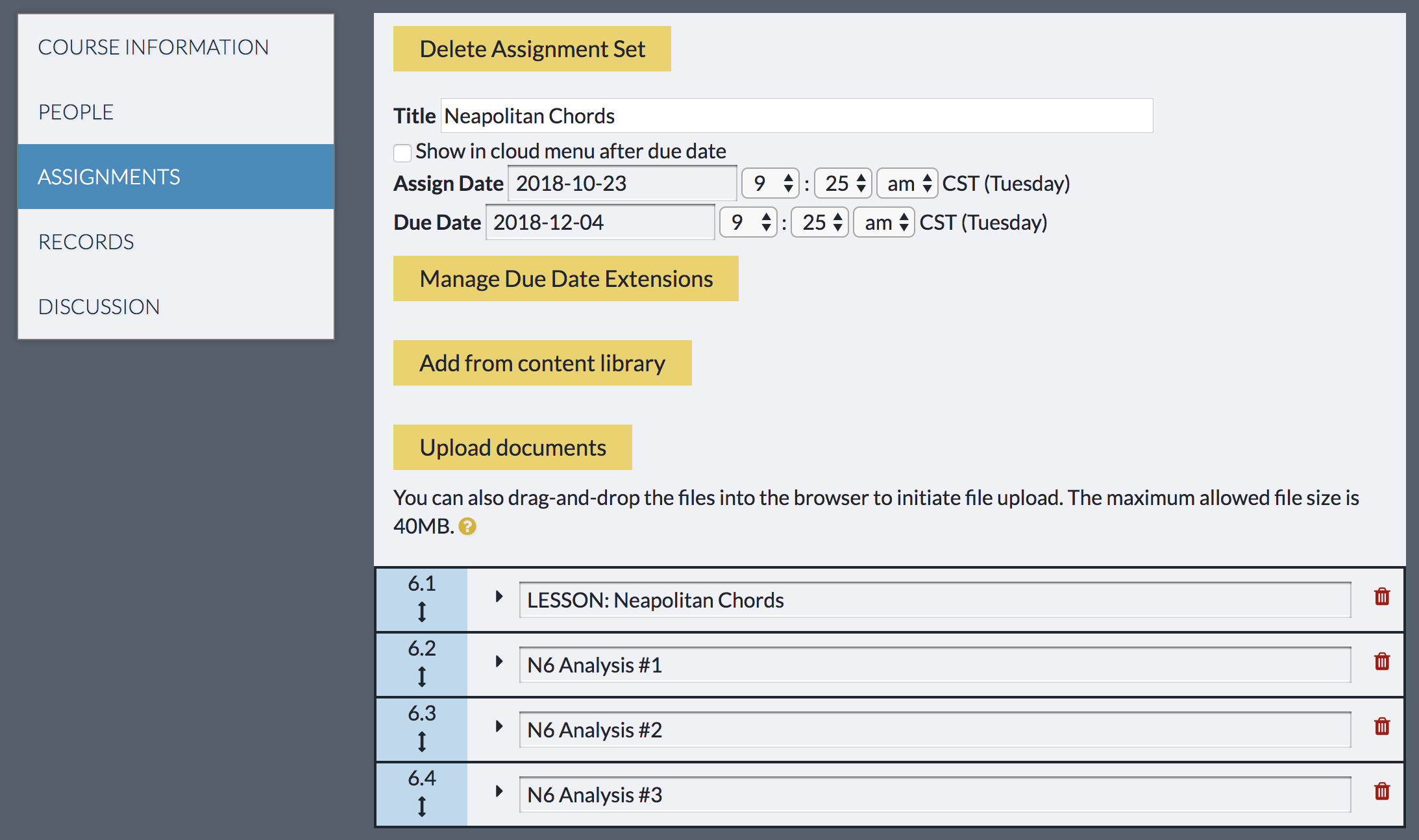Image resolution: width=1419 pixels, height=840 pixels.
Task: Click reorder arrow handle for item 6.2
Action: (x=422, y=676)
